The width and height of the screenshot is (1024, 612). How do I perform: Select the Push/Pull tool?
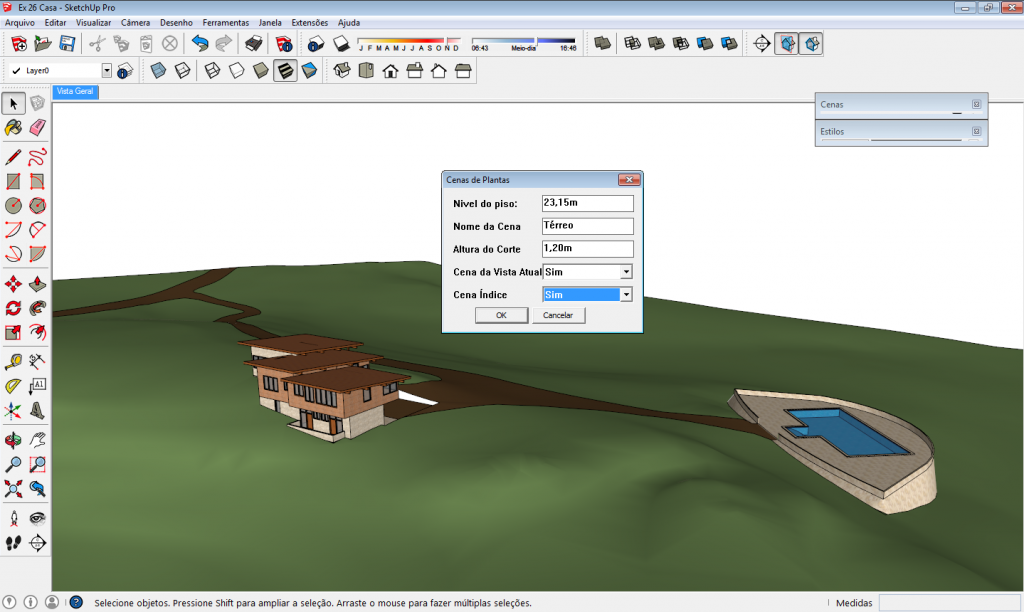(x=37, y=284)
